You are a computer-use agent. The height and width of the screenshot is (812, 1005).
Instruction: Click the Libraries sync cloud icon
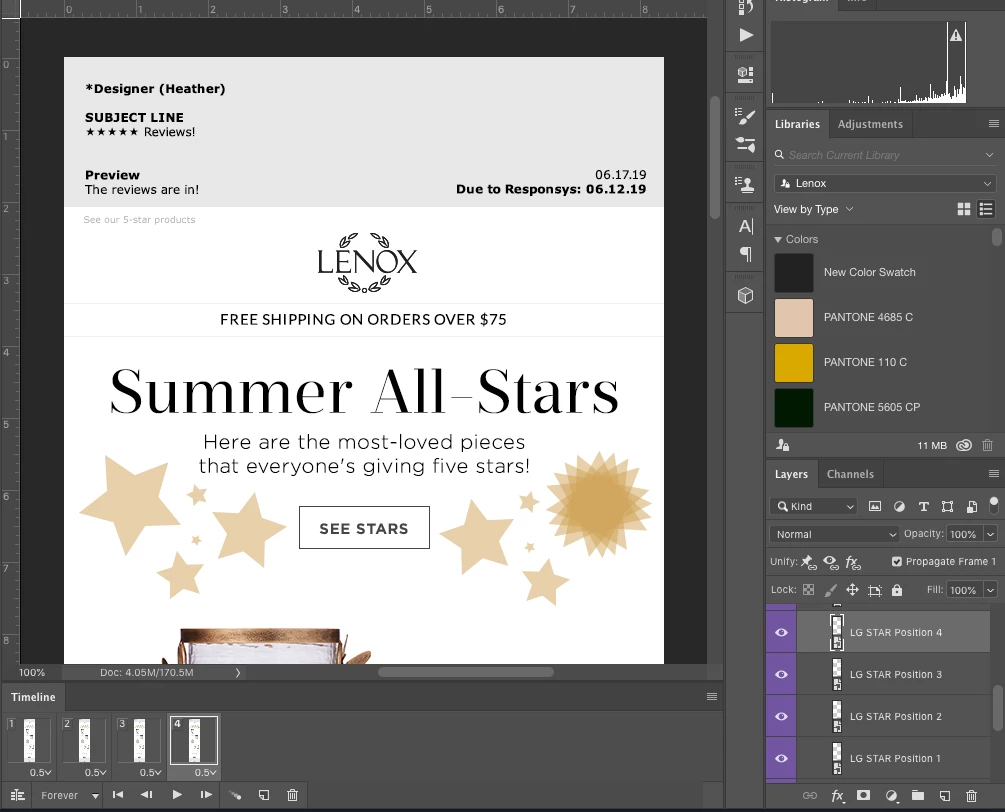tap(964, 445)
